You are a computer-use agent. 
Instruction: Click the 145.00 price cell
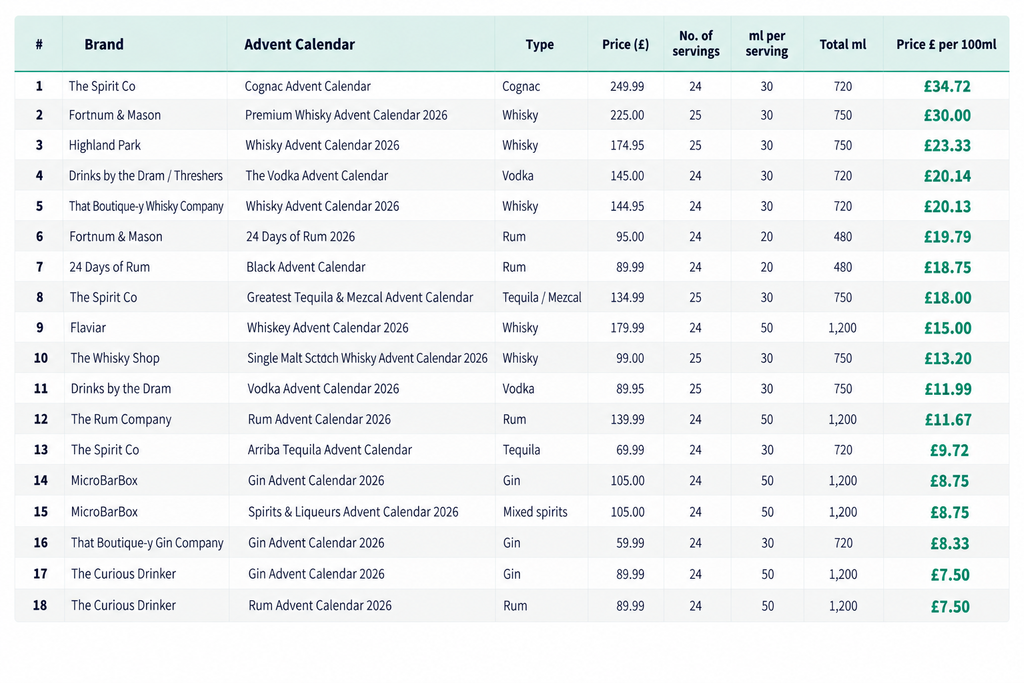click(627, 176)
